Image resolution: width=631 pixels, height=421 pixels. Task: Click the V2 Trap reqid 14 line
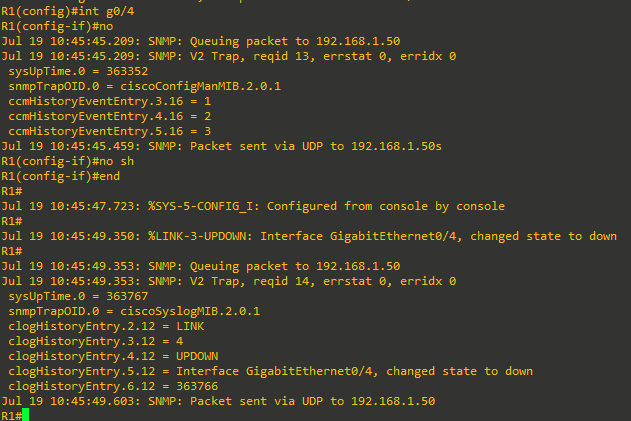[x=229, y=281]
